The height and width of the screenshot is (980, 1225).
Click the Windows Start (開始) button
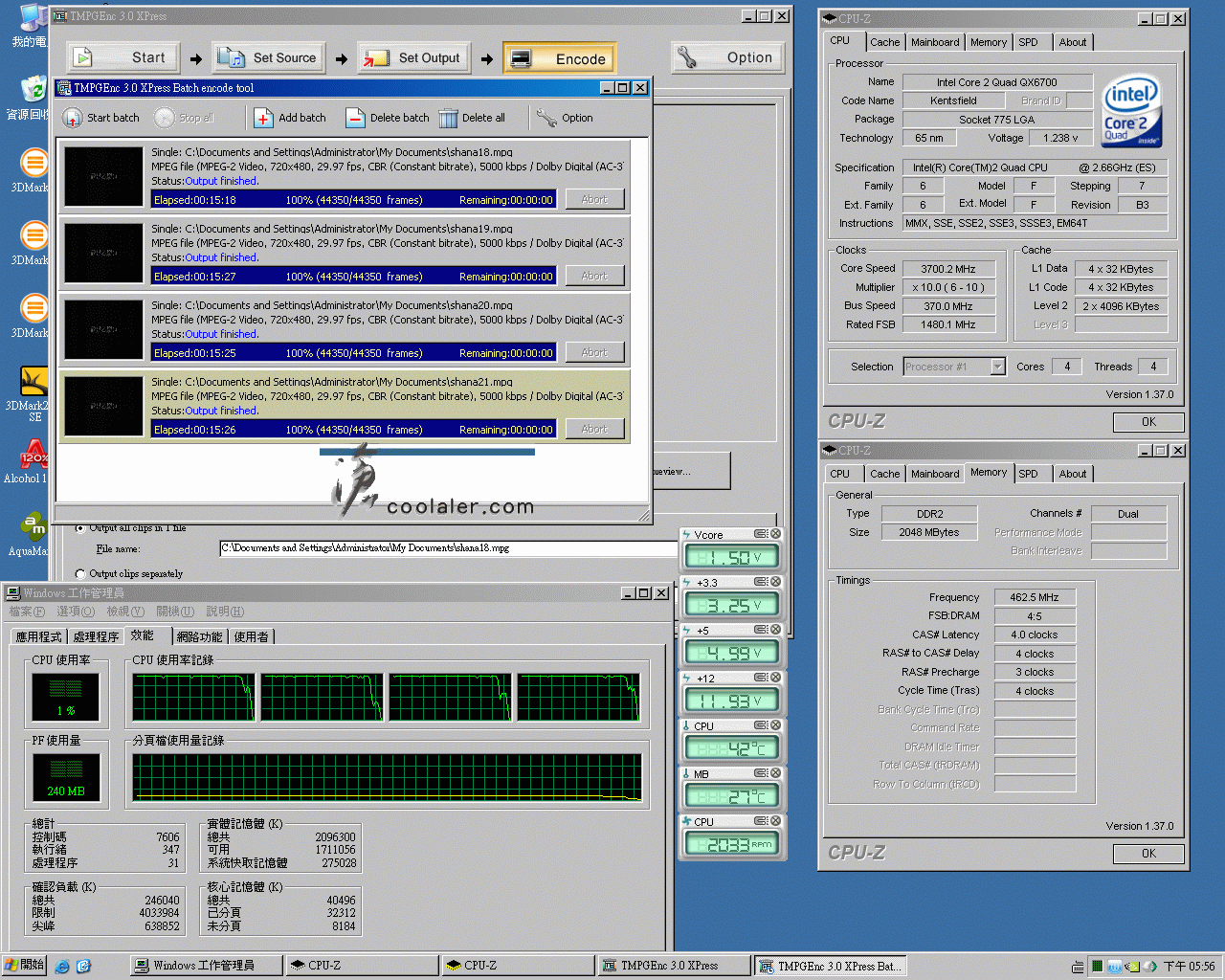coord(24,966)
